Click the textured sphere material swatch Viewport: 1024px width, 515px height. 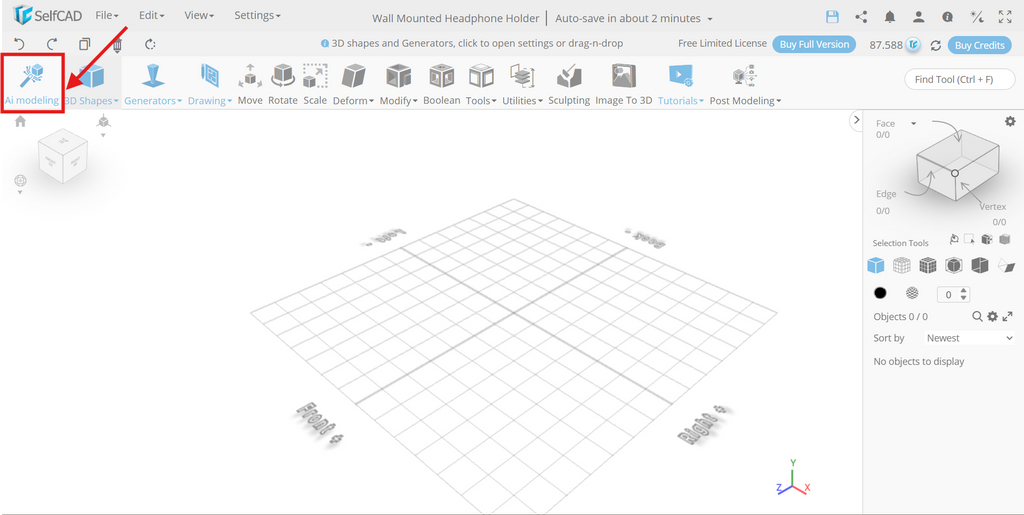click(912, 293)
